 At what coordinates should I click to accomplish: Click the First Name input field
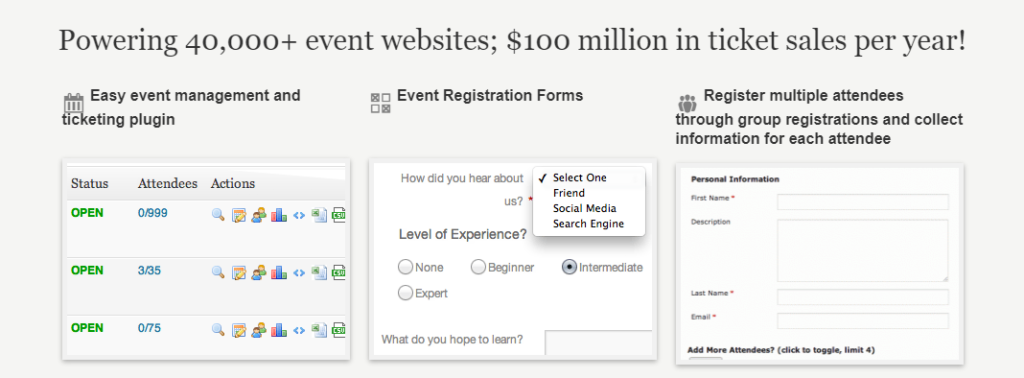(x=863, y=202)
